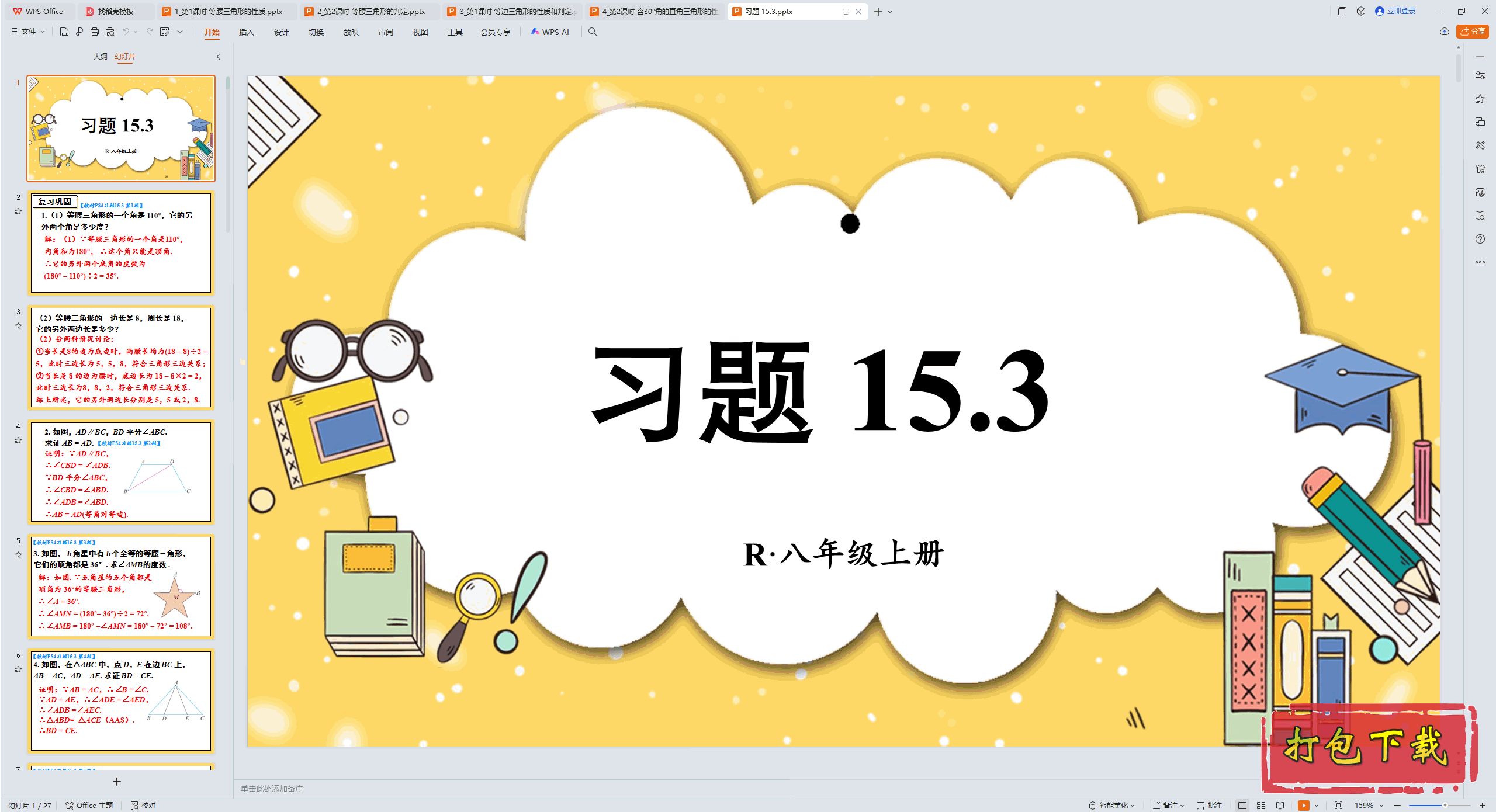Click the image edit icon in right sidebar
The image size is (1496, 812).
[1480, 192]
